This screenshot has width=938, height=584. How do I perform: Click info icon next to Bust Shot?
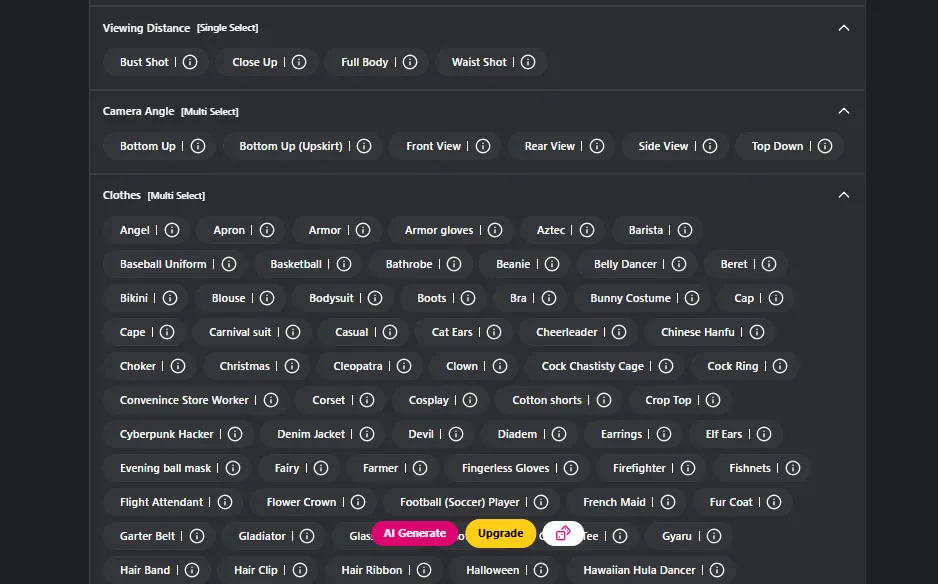tap(190, 62)
